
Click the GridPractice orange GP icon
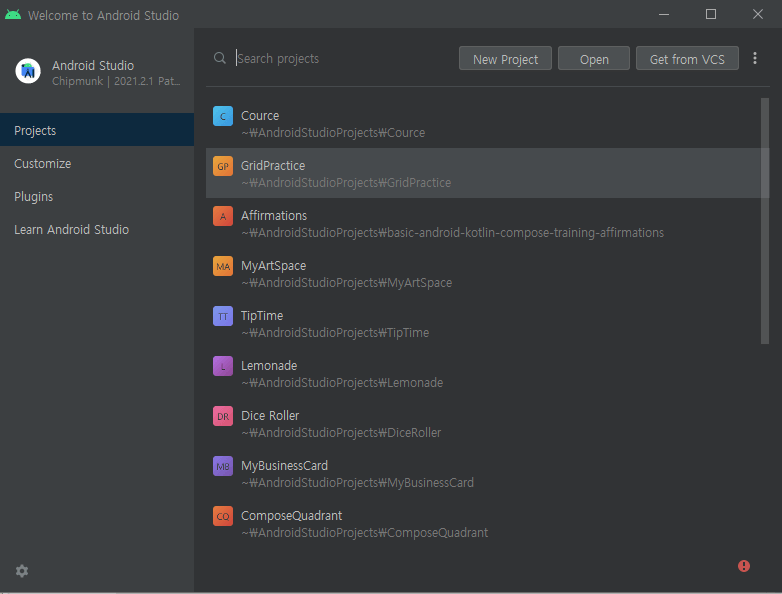[x=223, y=166]
